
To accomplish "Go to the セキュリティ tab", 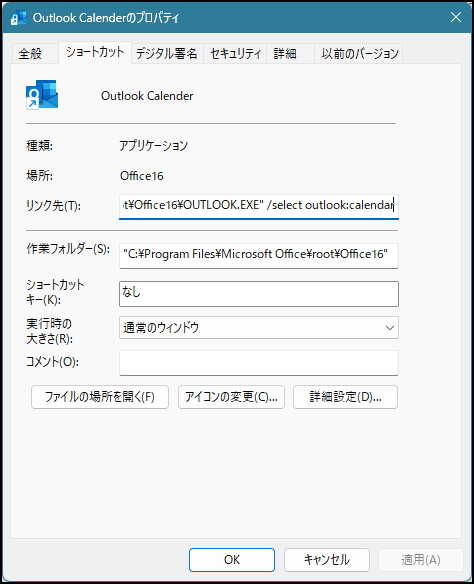I will (235, 54).
